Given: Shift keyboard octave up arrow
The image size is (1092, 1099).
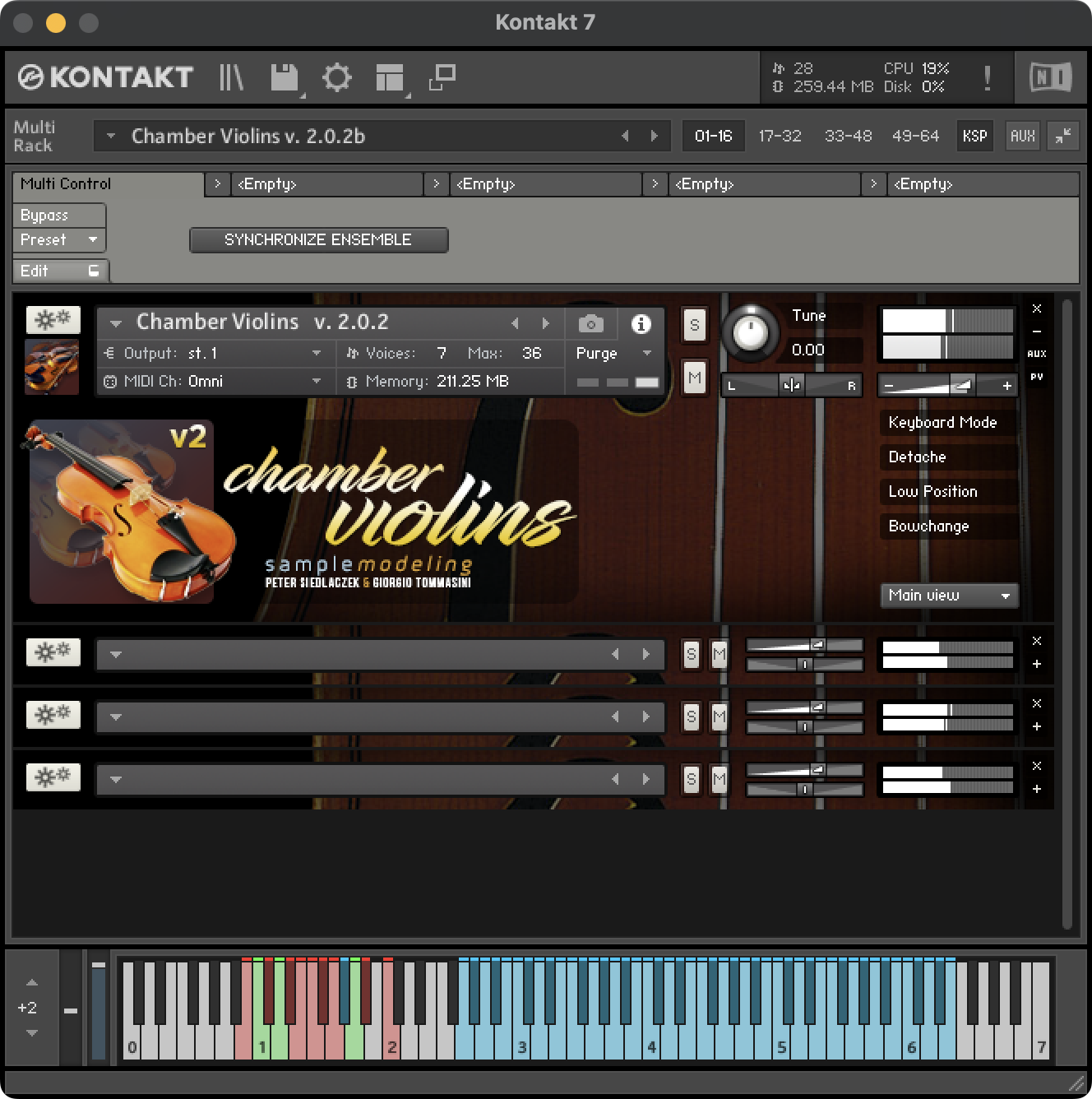Looking at the screenshot, I should [31, 982].
